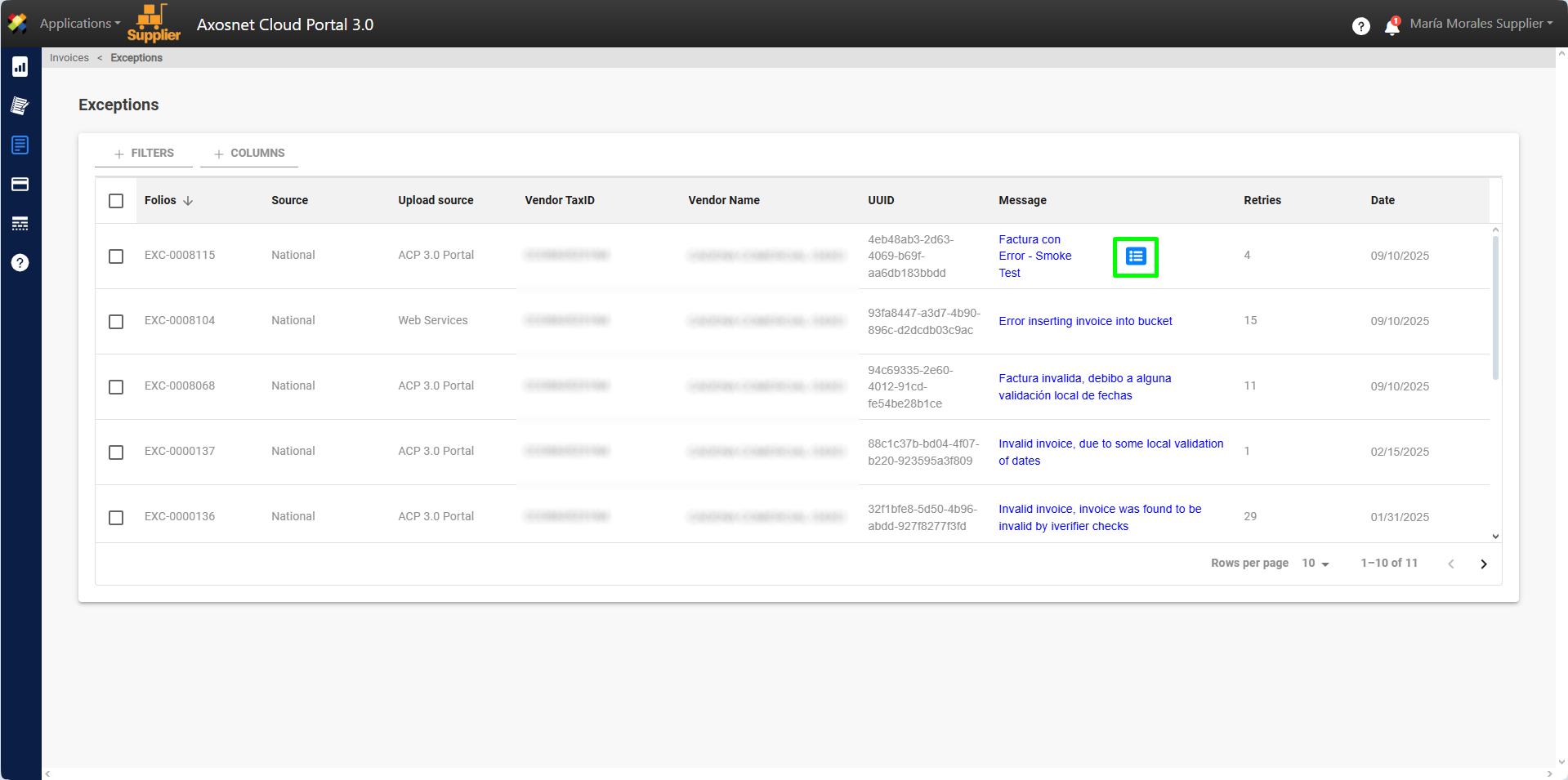Select the invoices list icon in sidebar

pos(20,145)
